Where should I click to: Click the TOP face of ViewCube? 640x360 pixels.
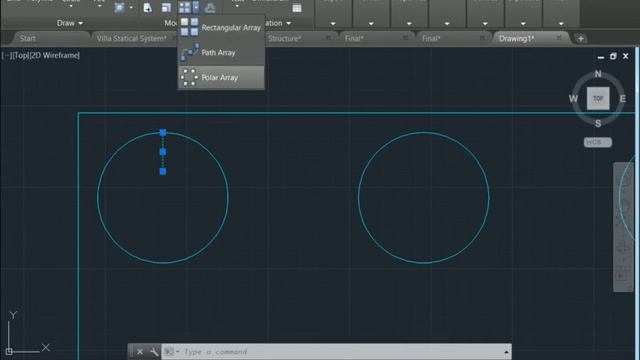[598, 98]
